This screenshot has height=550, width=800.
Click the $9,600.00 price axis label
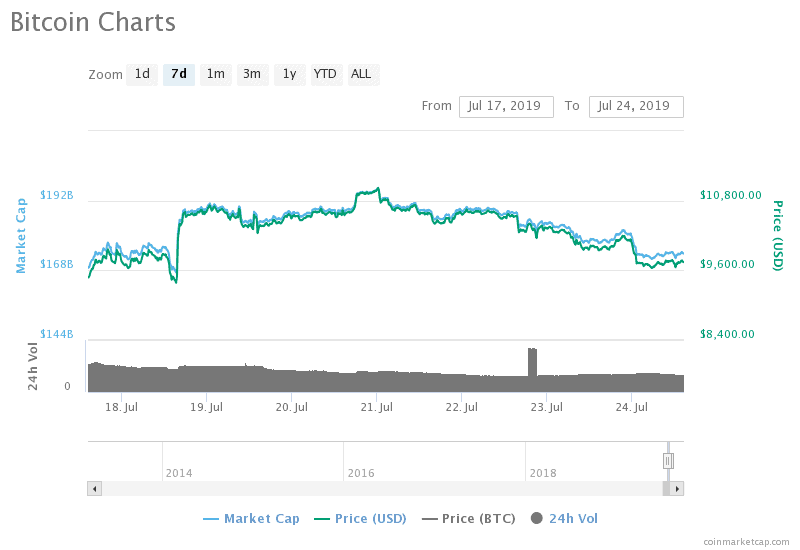(727, 264)
